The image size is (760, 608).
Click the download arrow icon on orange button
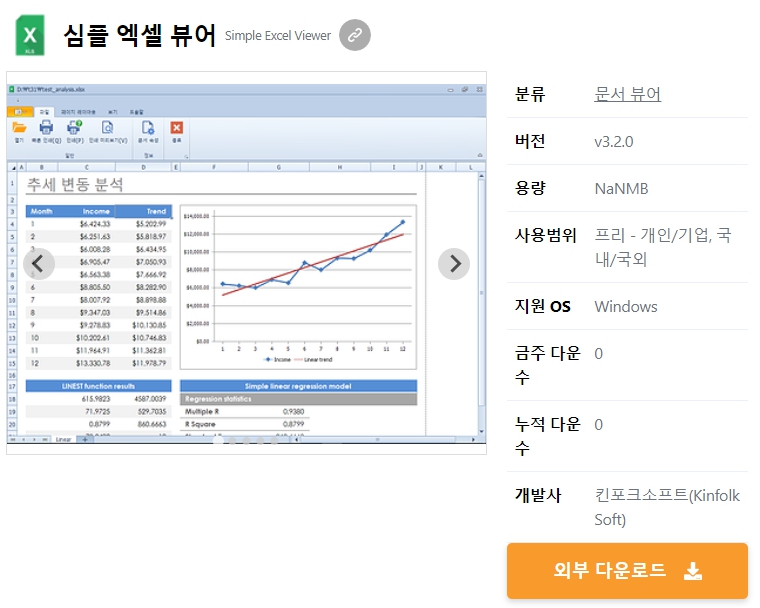click(693, 571)
